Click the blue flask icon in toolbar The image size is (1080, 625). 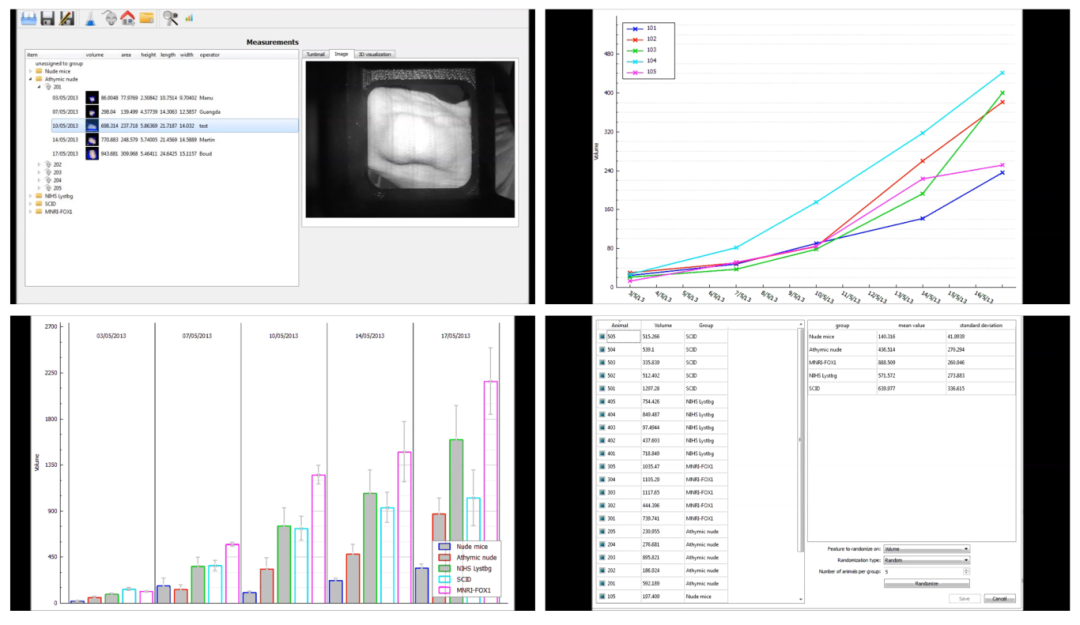click(x=91, y=18)
